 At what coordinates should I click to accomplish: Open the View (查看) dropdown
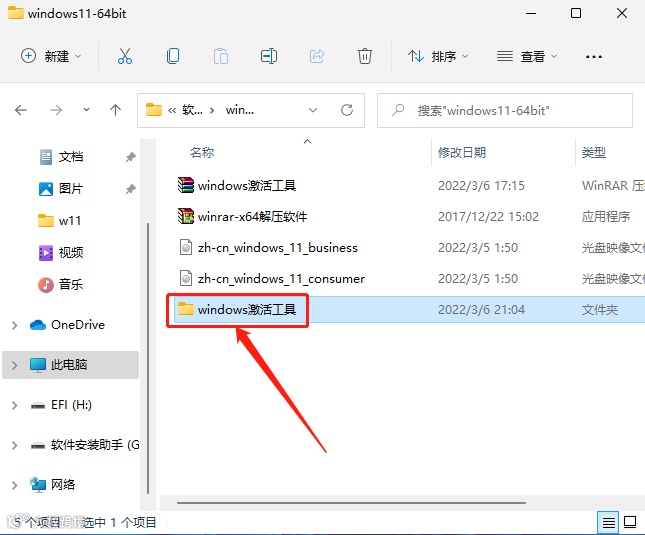(527, 56)
